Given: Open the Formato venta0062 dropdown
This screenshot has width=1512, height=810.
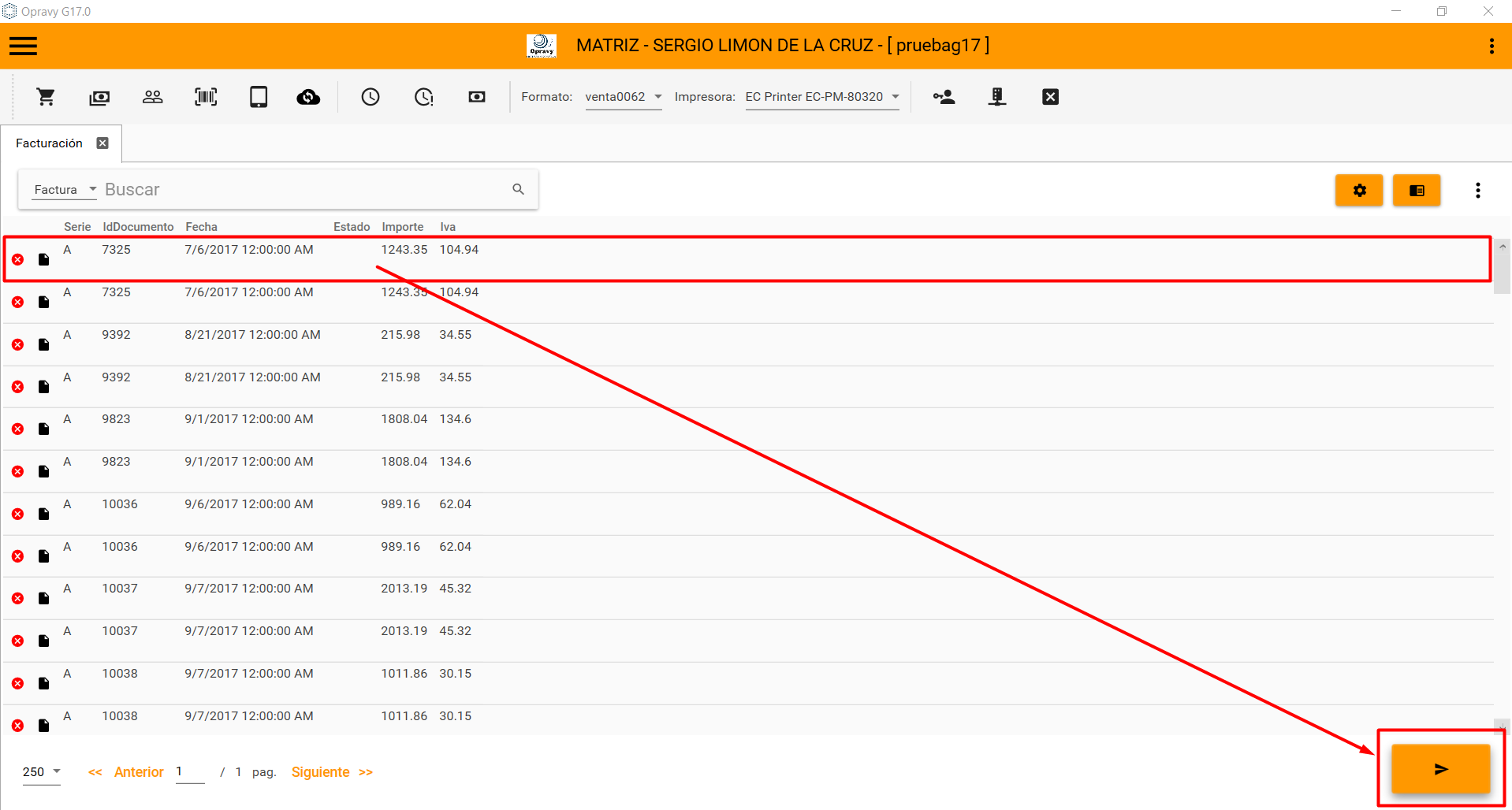Looking at the screenshot, I should click(x=623, y=97).
